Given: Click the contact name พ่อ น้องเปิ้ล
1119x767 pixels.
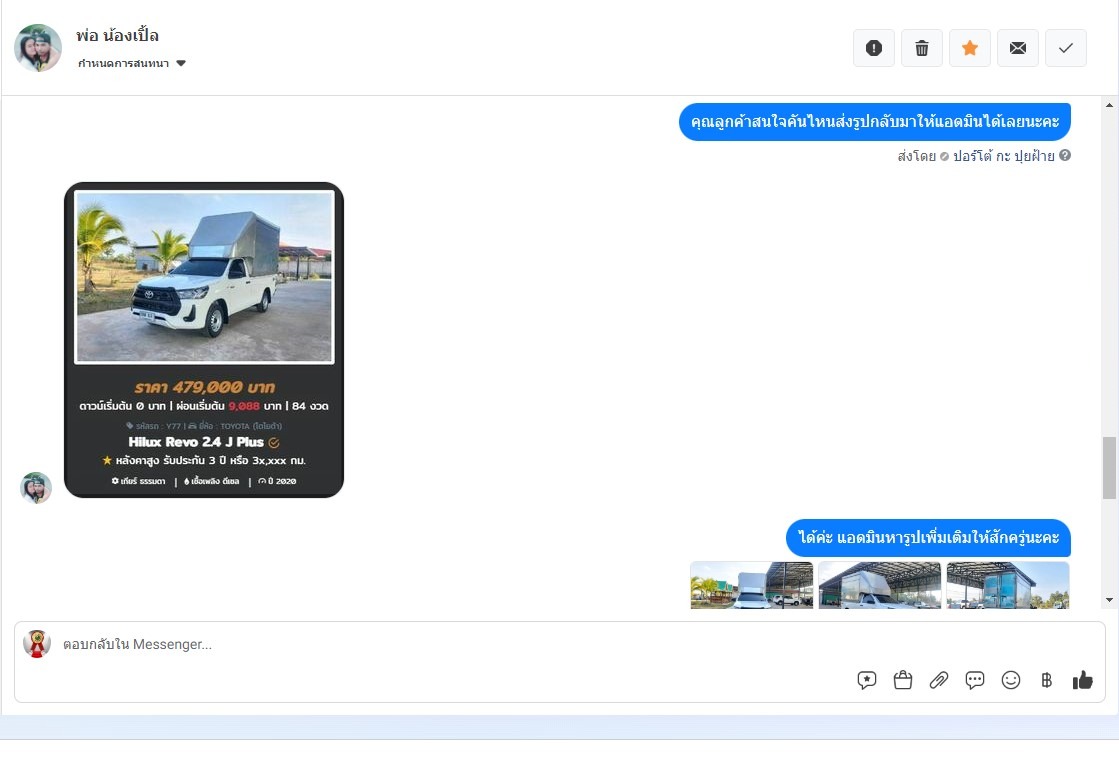Looking at the screenshot, I should click(118, 36).
